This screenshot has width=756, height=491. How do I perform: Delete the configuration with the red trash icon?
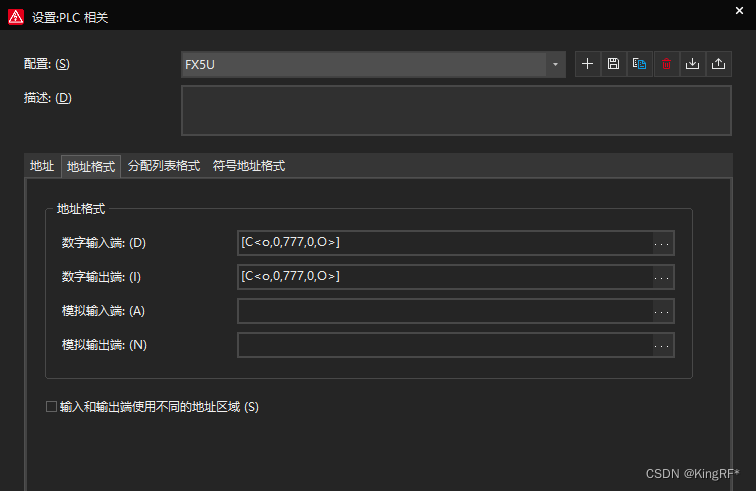[665, 64]
